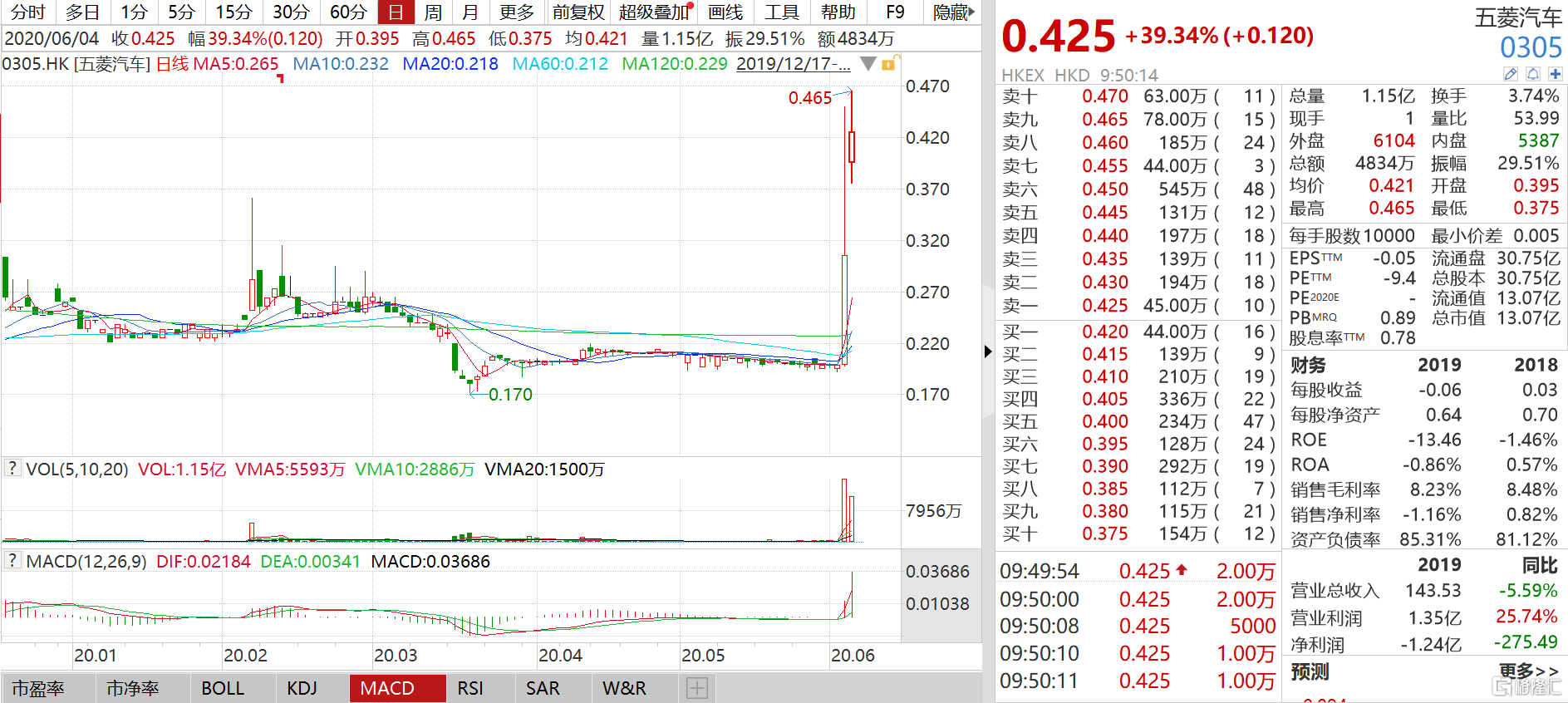Image resolution: width=1568 pixels, height=703 pixels.
Task: Click the 财务 financial section header
Action: (1308, 365)
